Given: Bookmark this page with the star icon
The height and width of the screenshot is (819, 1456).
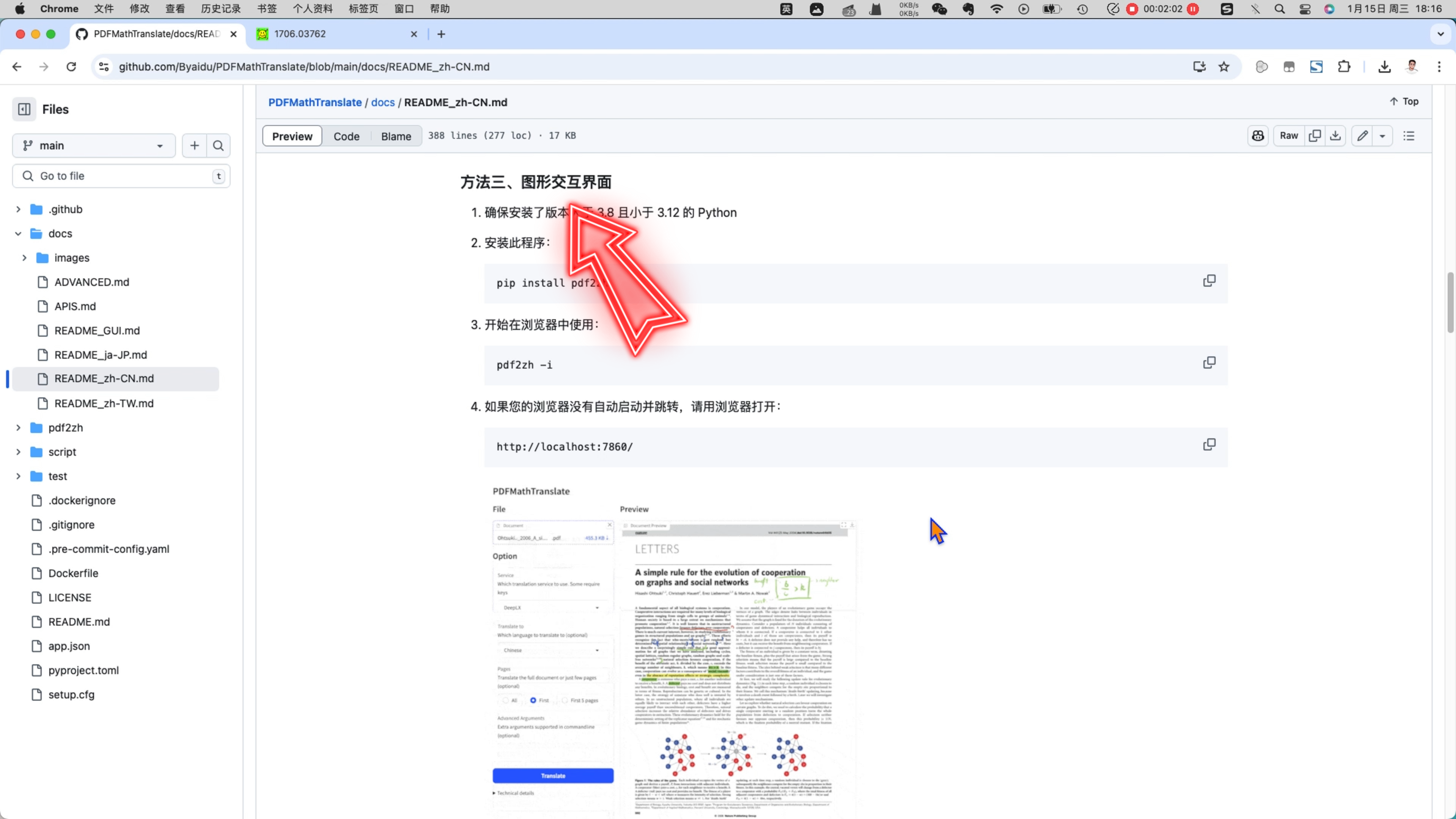Looking at the screenshot, I should pyautogui.click(x=1224, y=67).
